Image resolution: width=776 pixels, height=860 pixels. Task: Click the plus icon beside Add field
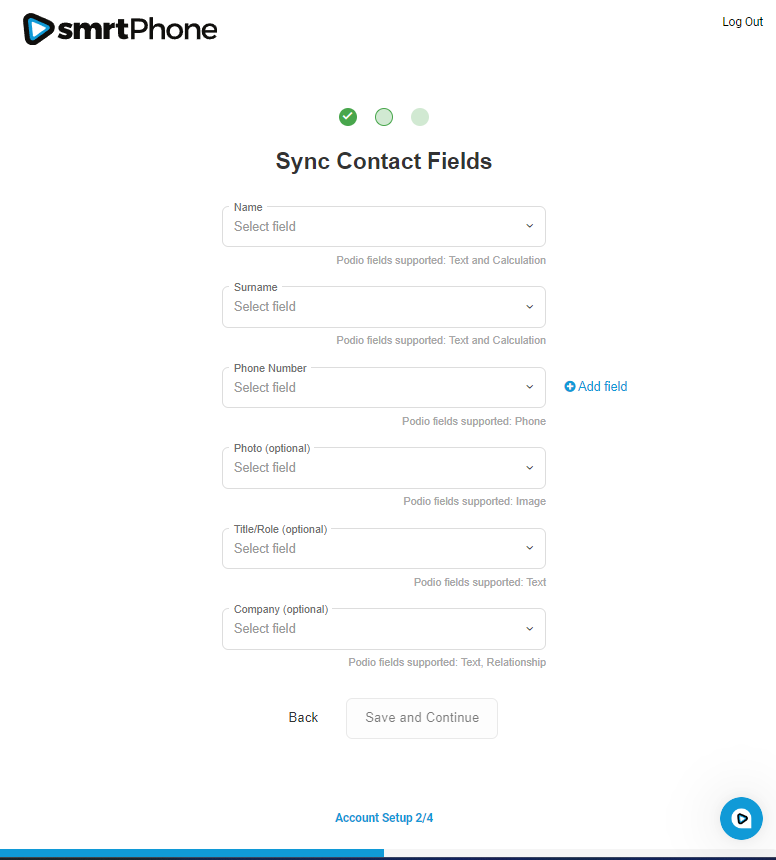coord(570,387)
